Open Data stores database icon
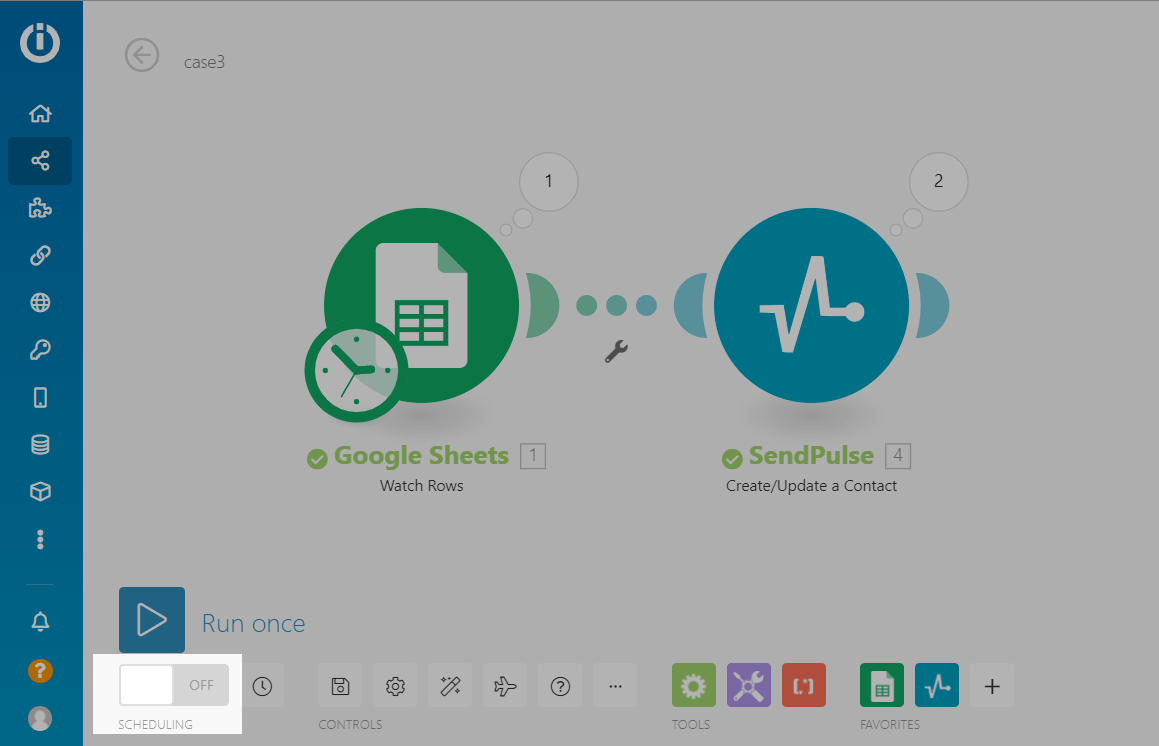The image size is (1159, 746). (40, 444)
